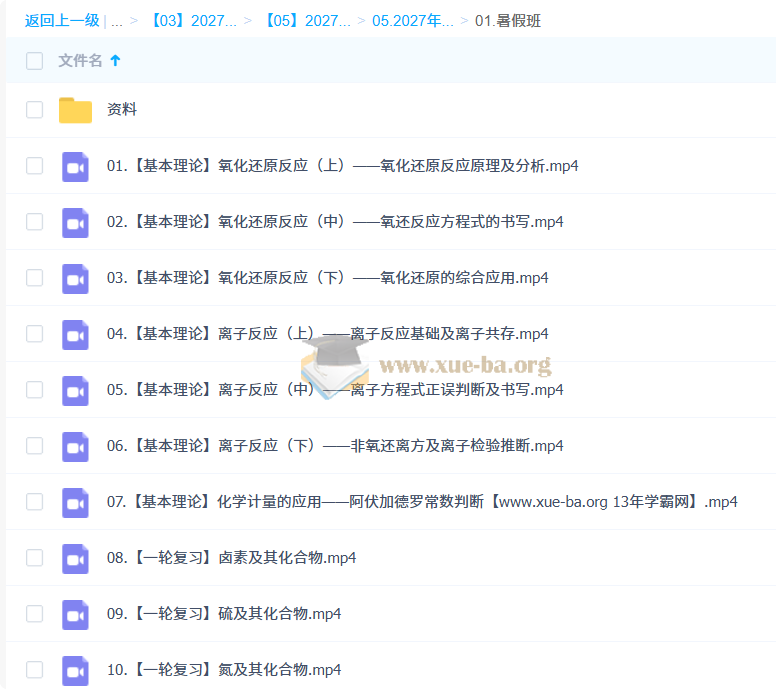Image resolution: width=776 pixels, height=689 pixels.
Task: Click sort arrow next to 文件名
Action: 115,60
